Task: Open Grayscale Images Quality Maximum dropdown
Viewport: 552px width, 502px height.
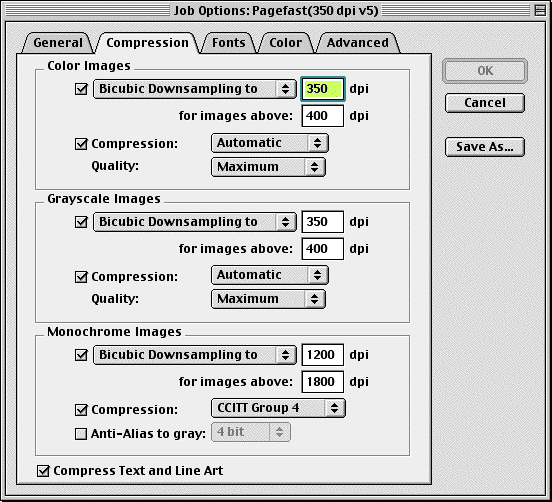Action: tap(268, 299)
